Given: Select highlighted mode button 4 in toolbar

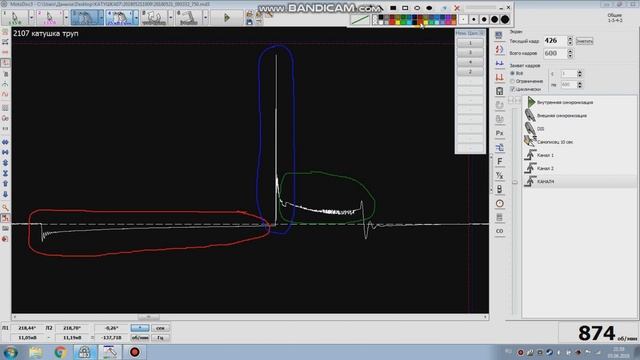Looking at the screenshot, I should pos(119,18).
